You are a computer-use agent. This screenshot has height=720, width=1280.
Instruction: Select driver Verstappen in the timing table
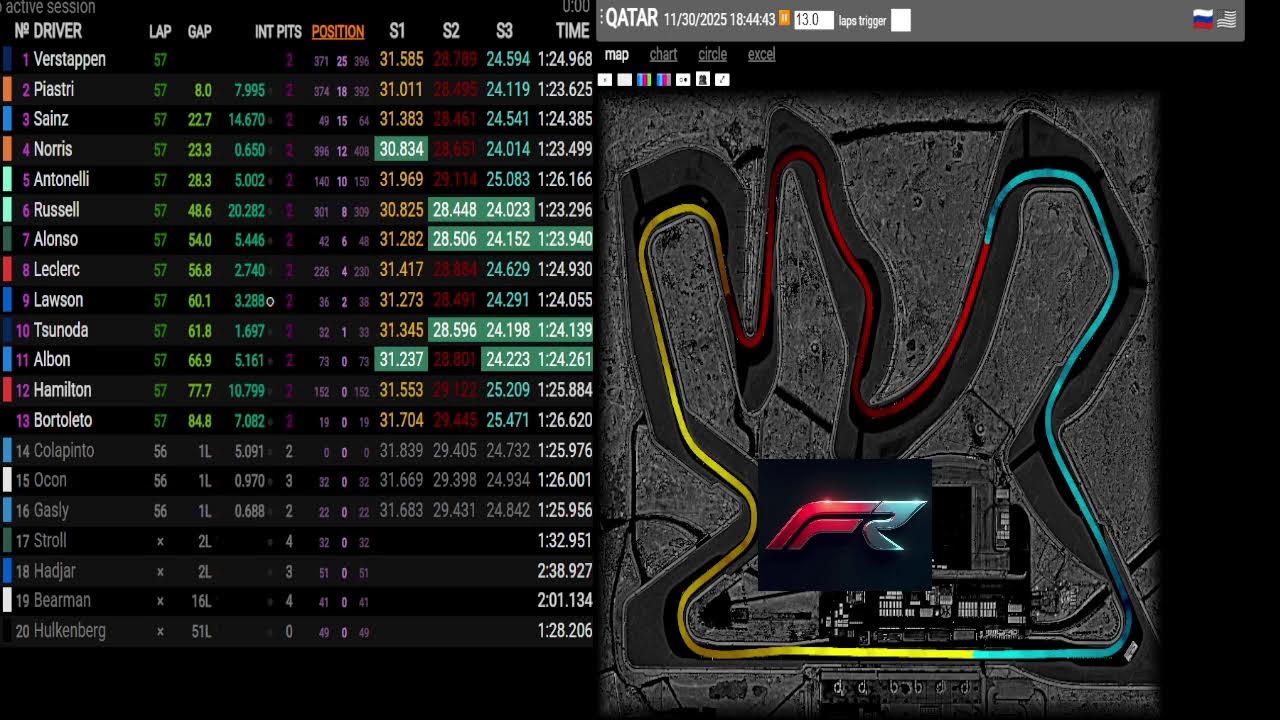pos(69,59)
